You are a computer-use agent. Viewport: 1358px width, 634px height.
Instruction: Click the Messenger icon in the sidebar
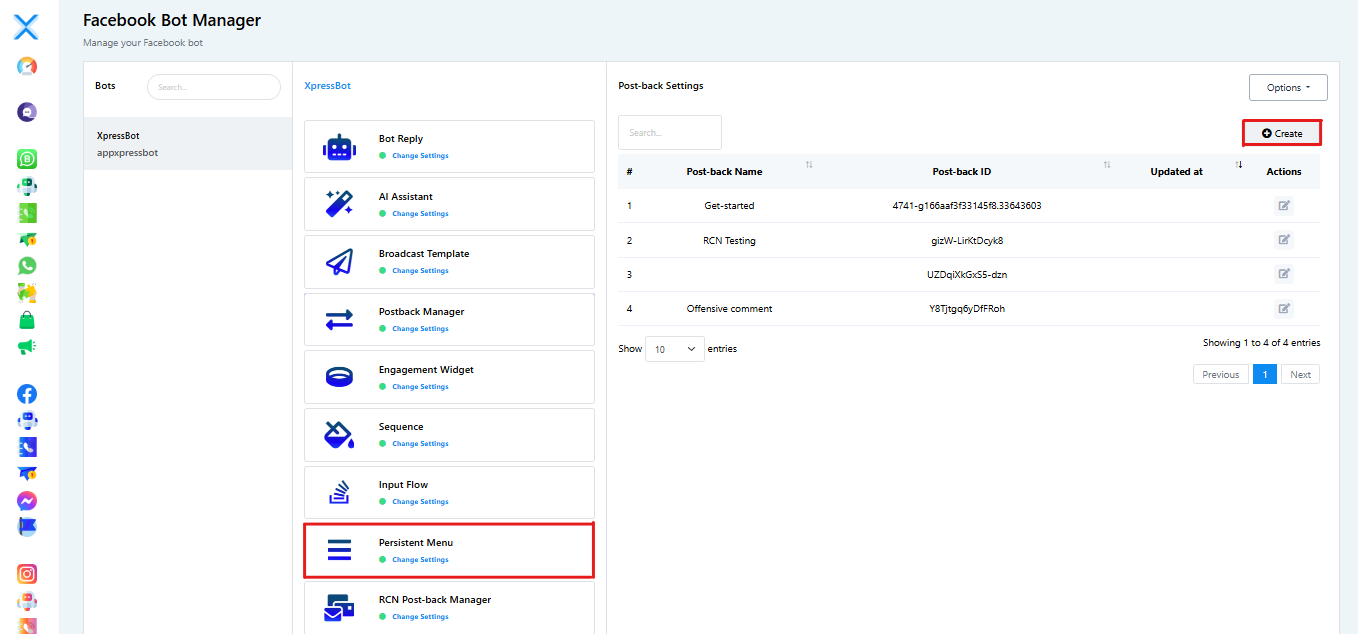pos(27,501)
